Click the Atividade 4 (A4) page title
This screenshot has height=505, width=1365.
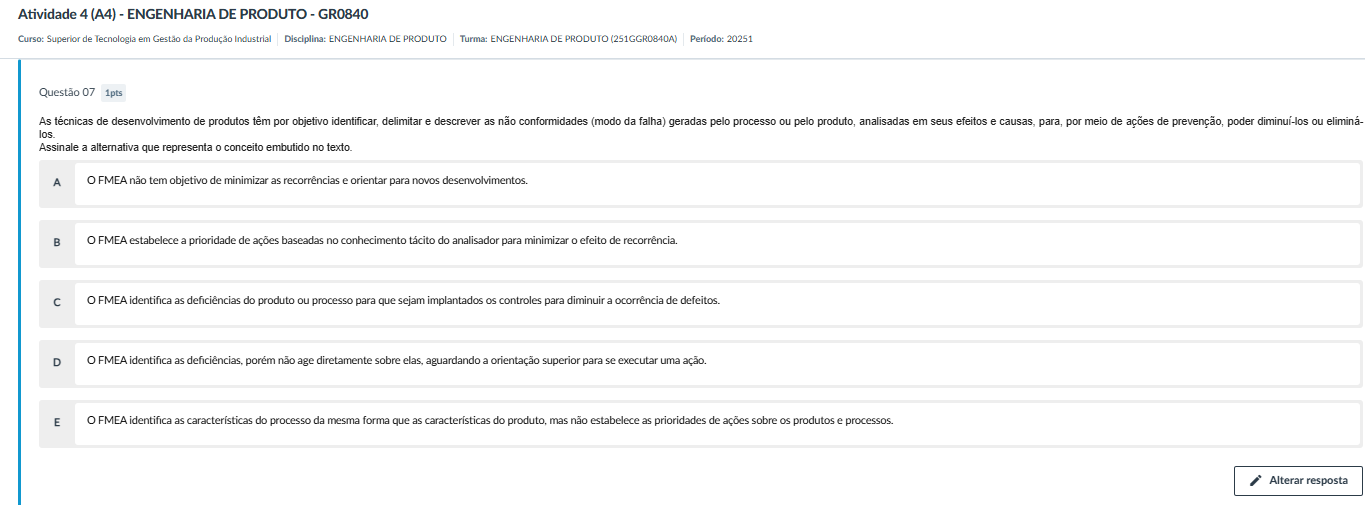(195, 14)
